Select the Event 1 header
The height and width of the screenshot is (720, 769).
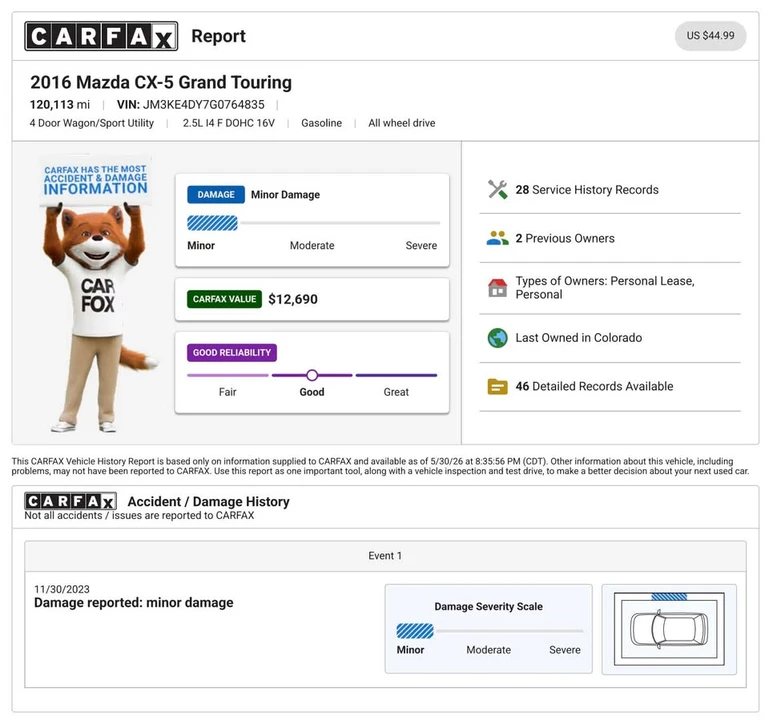pos(385,556)
